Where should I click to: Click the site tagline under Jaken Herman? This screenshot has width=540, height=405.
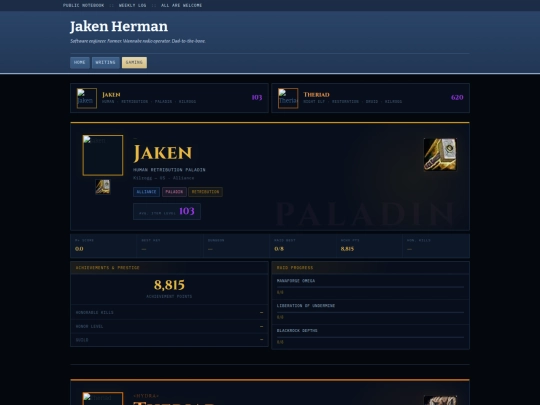[138, 41]
